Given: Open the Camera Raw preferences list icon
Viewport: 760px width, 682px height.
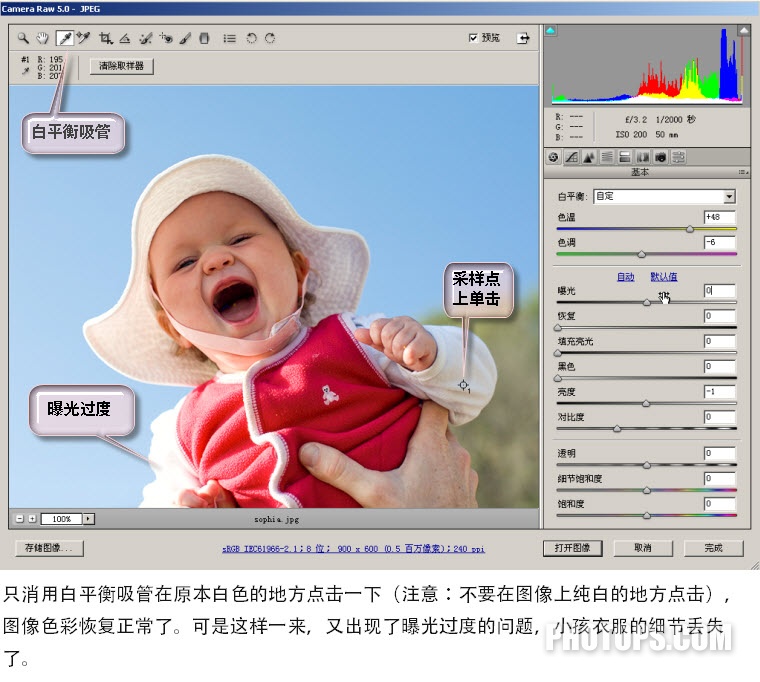Looking at the screenshot, I should tap(230, 38).
